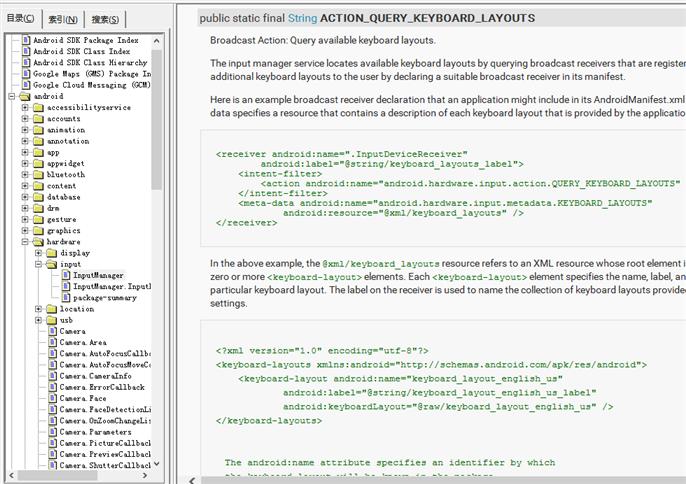Collapse the input folder node
The width and height of the screenshot is (686, 484).
(x=39, y=264)
